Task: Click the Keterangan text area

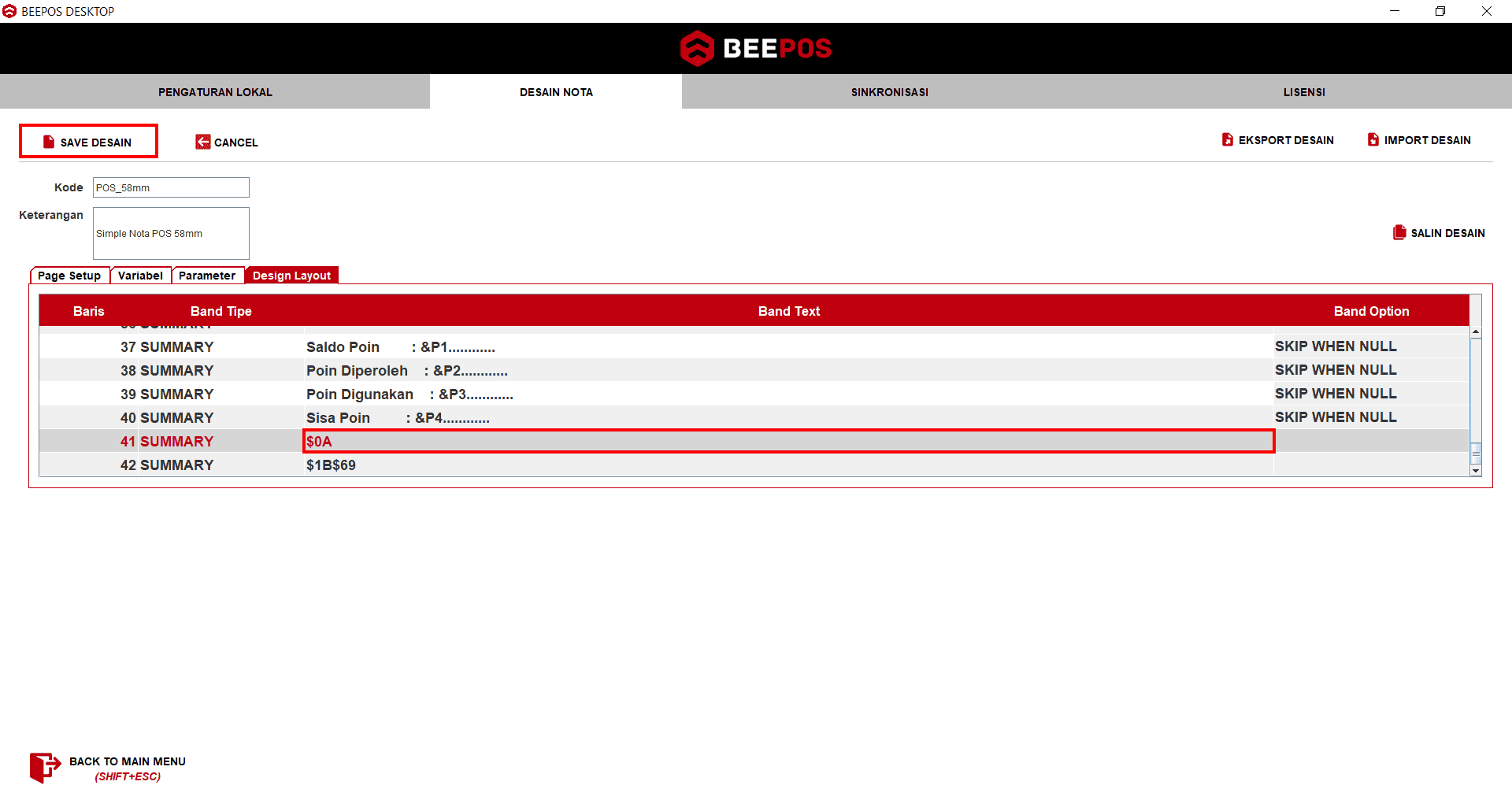Action: point(171,233)
